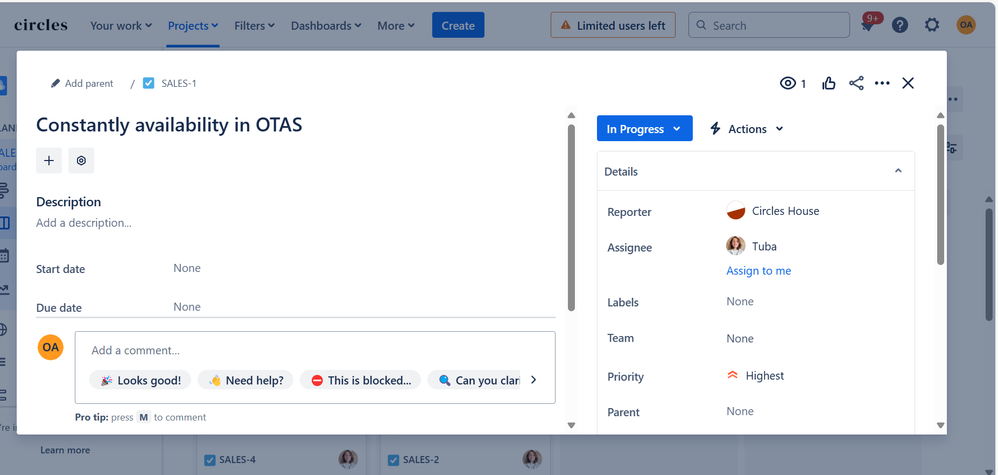Click the Learn more link behind the dialog
The image size is (998, 475).
tap(65, 450)
